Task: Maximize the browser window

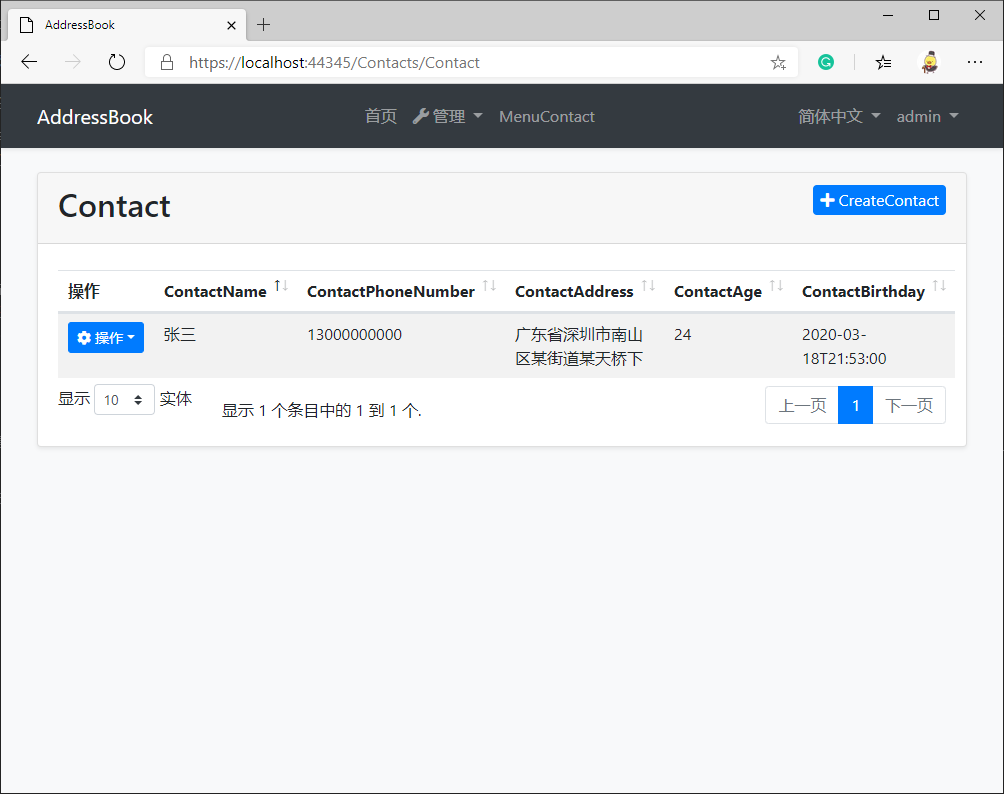Action: pyautogui.click(x=934, y=15)
